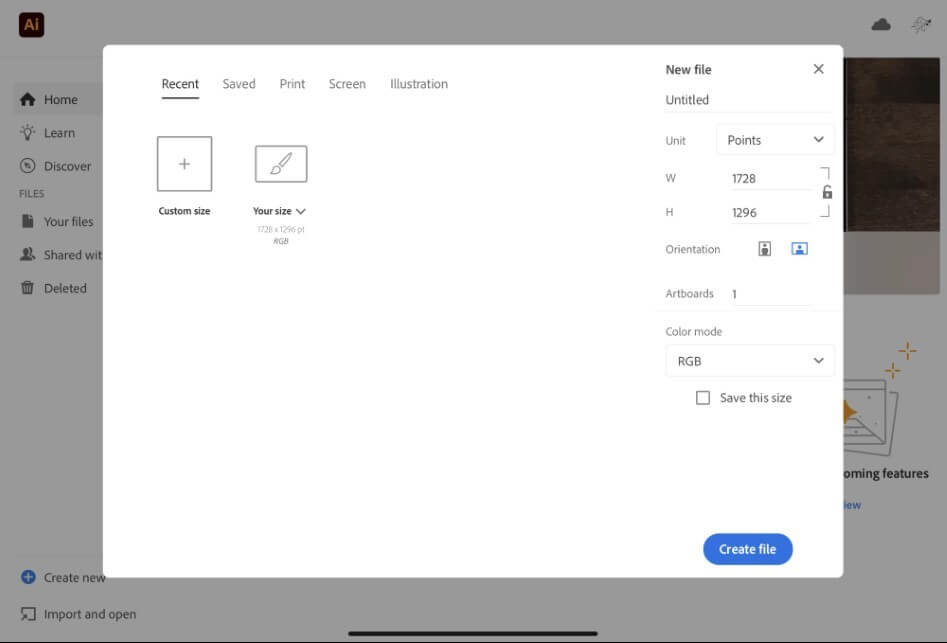947x643 pixels.
Task: Open cloud sync status icon
Action: coord(881,25)
